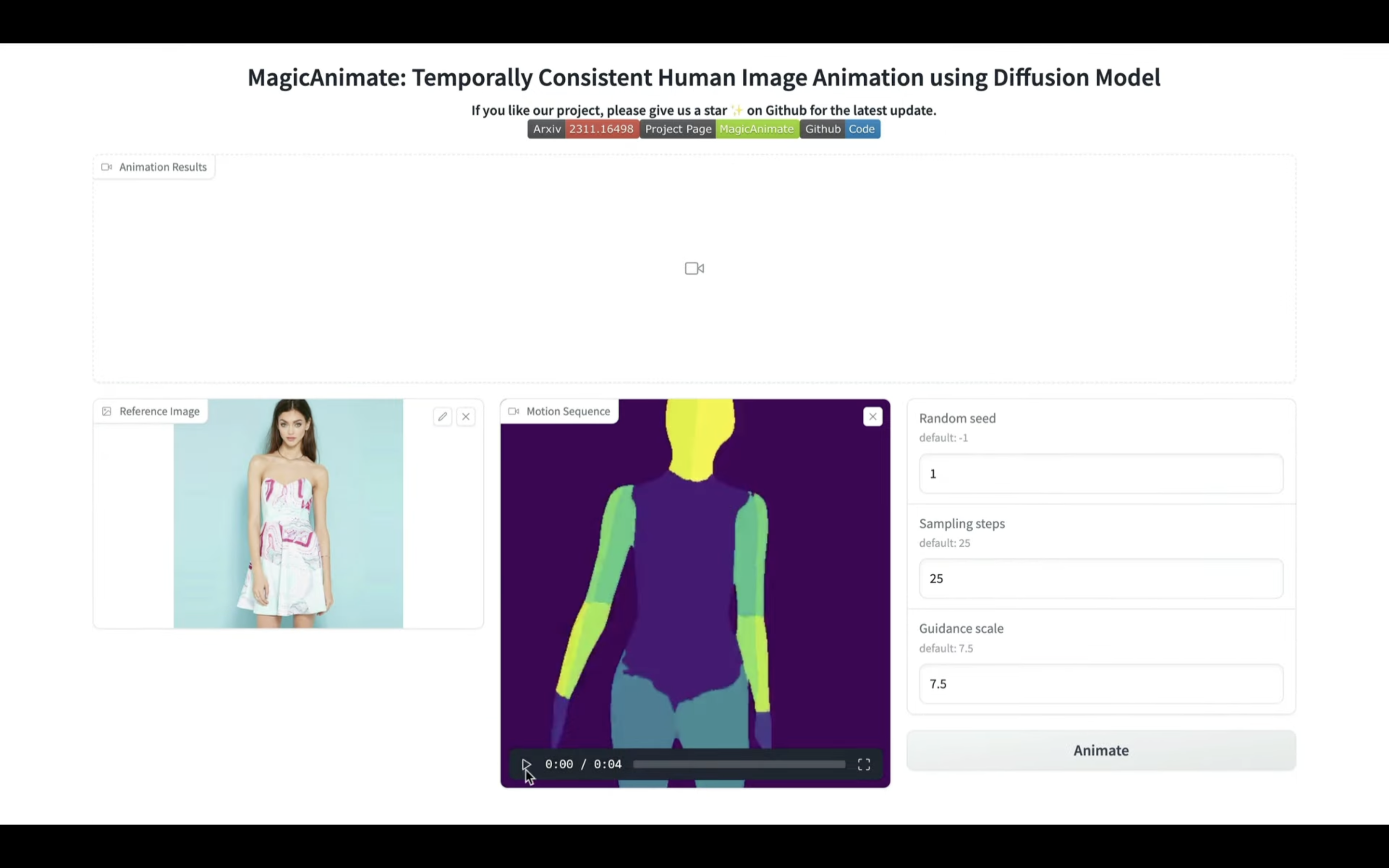
Task: Open the Github Code badge link
Action: [x=840, y=129]
